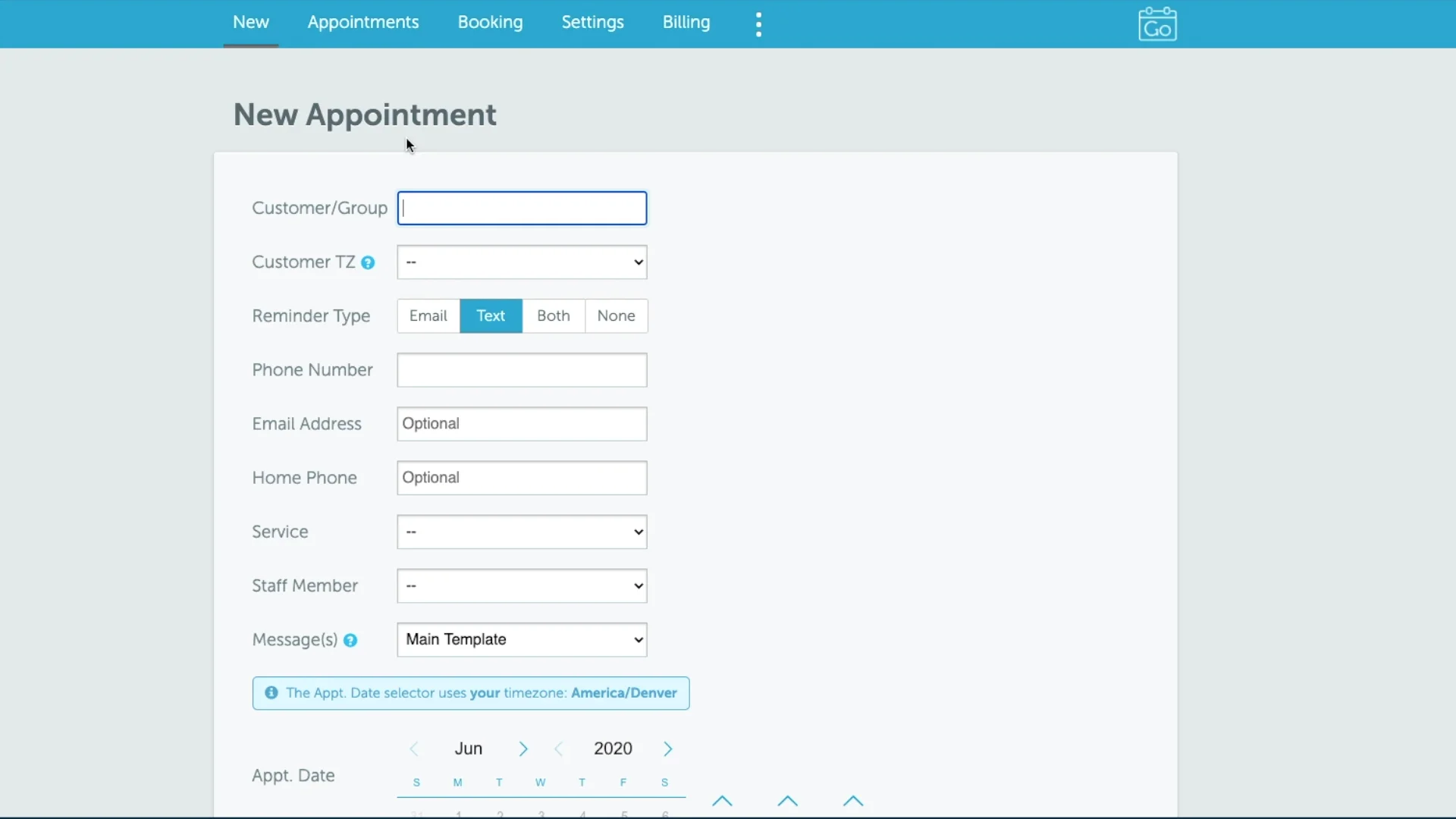Click the last time-picker up chevron

(853, 801)
